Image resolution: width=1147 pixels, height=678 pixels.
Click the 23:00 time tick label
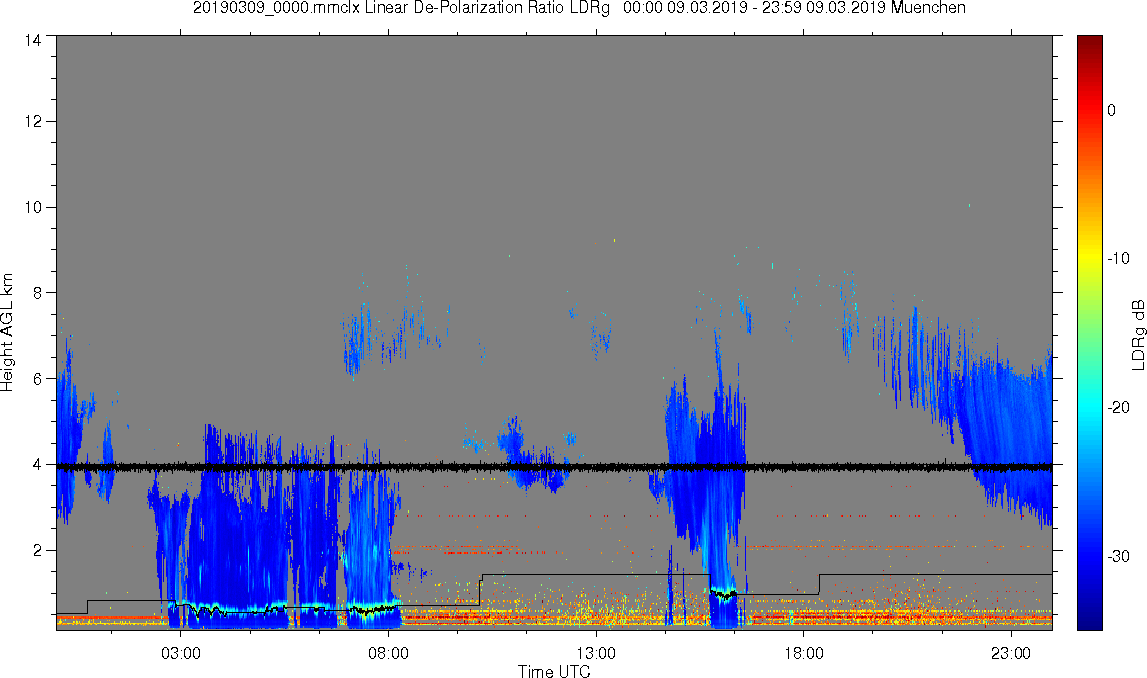pyautogui.click(x=1011, y=653)
